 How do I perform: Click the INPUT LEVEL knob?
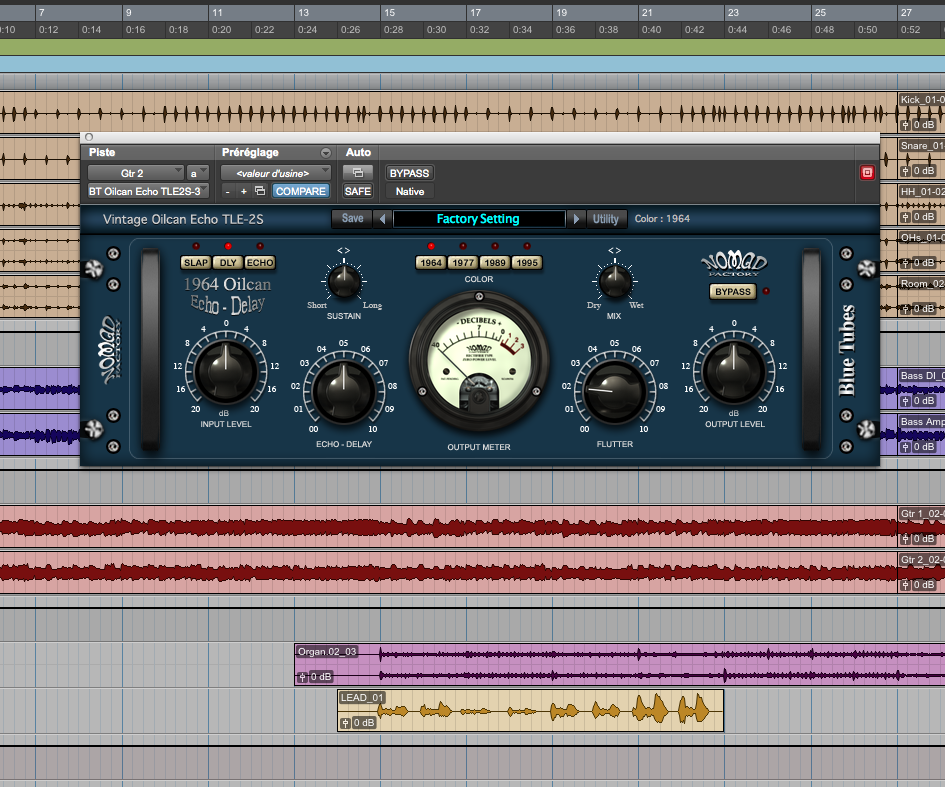click(x=225, y=372)
